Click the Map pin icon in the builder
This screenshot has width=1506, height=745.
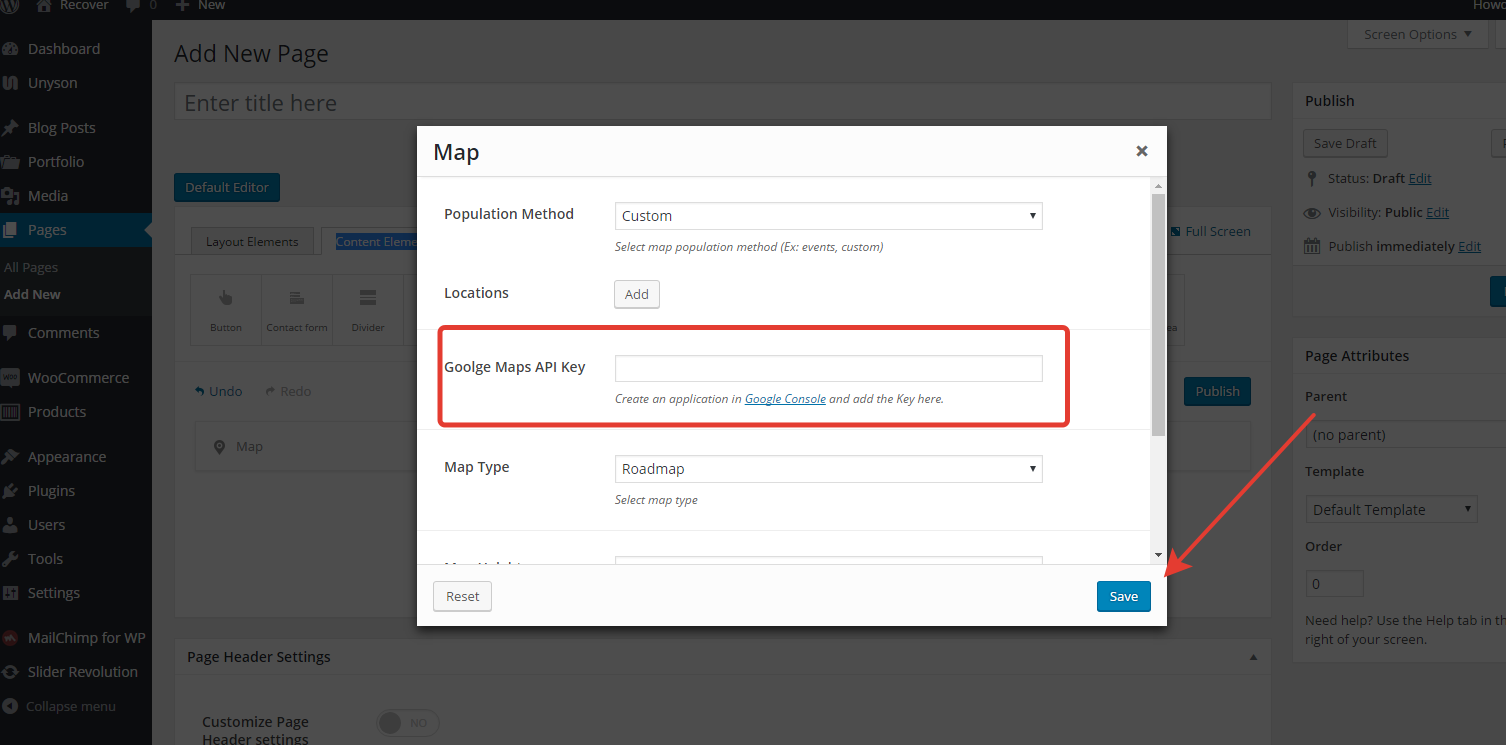220,447
